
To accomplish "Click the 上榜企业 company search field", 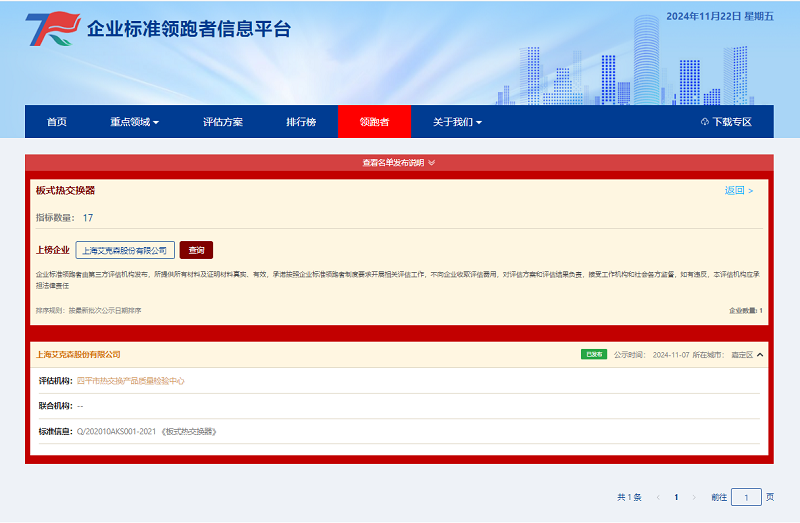I will point(125,250).
